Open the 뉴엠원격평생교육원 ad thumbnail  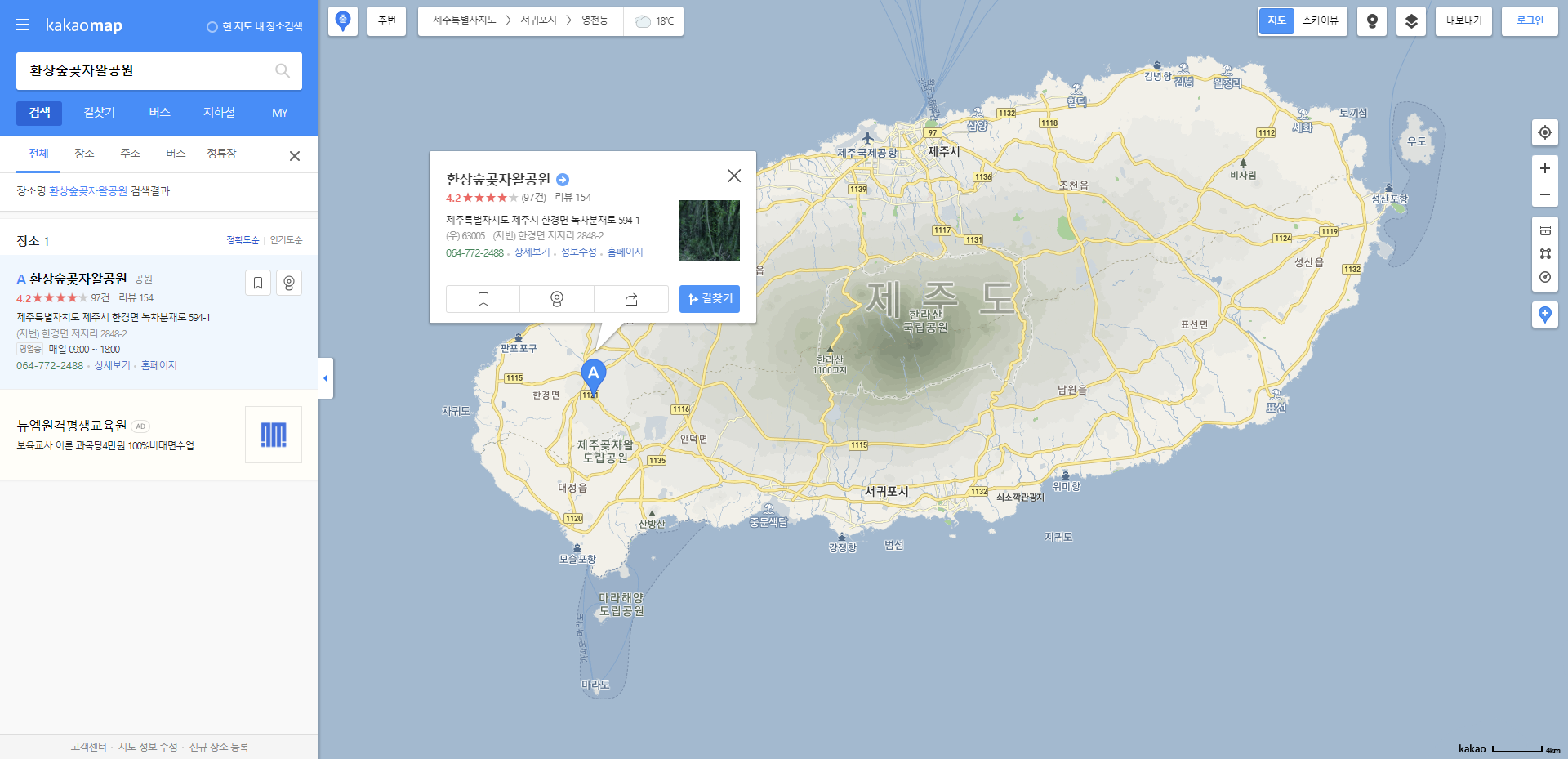274,435
